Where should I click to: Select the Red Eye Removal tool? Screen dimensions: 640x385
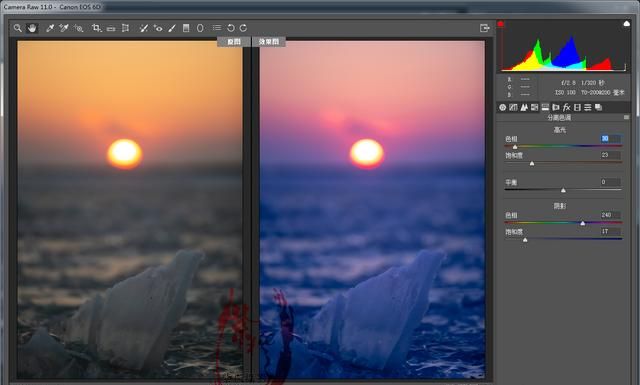pos(158,28)
